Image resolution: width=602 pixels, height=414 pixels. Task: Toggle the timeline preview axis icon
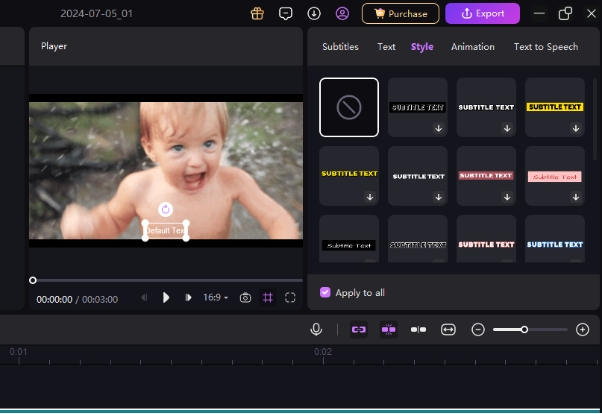click(x=418, y=330)
